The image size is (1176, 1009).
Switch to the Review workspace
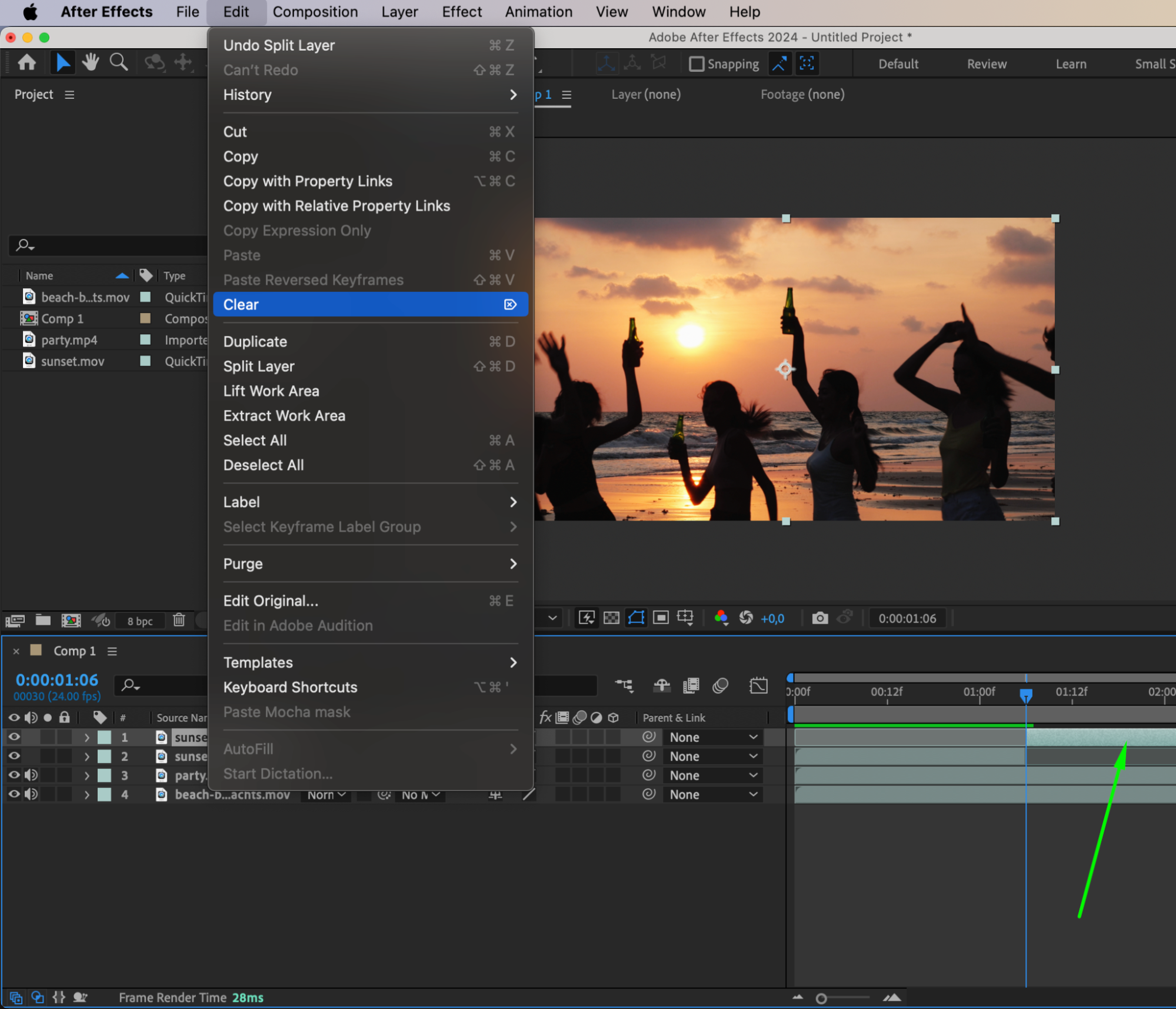pyautogui.click(x=987, y=64)
